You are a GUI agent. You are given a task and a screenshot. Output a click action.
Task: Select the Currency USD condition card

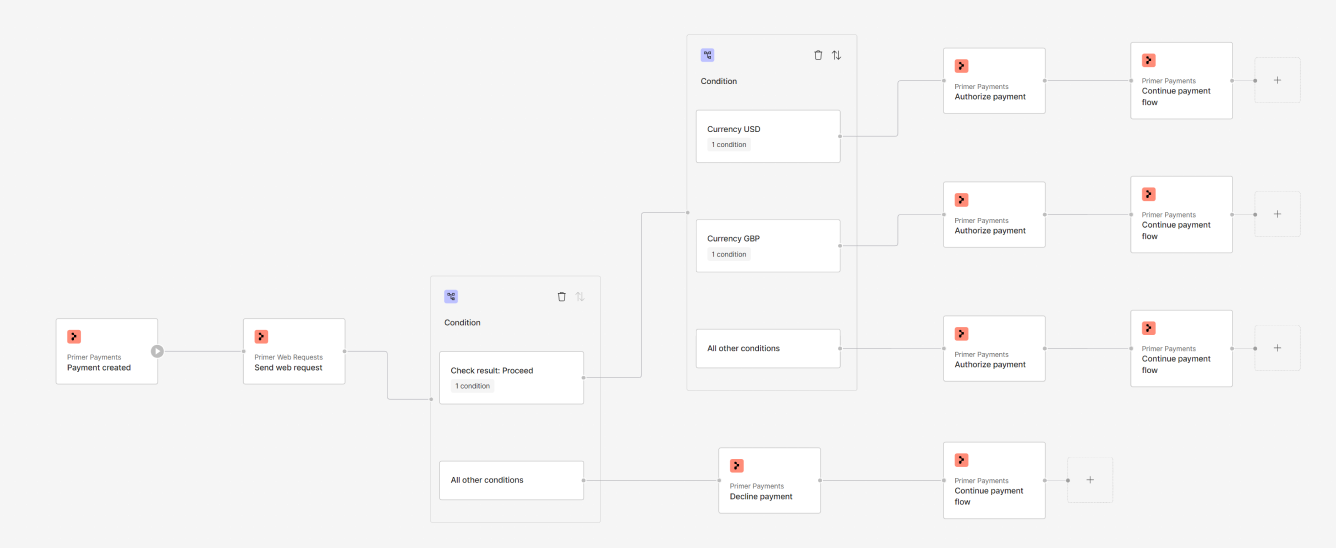coord(768,136)
